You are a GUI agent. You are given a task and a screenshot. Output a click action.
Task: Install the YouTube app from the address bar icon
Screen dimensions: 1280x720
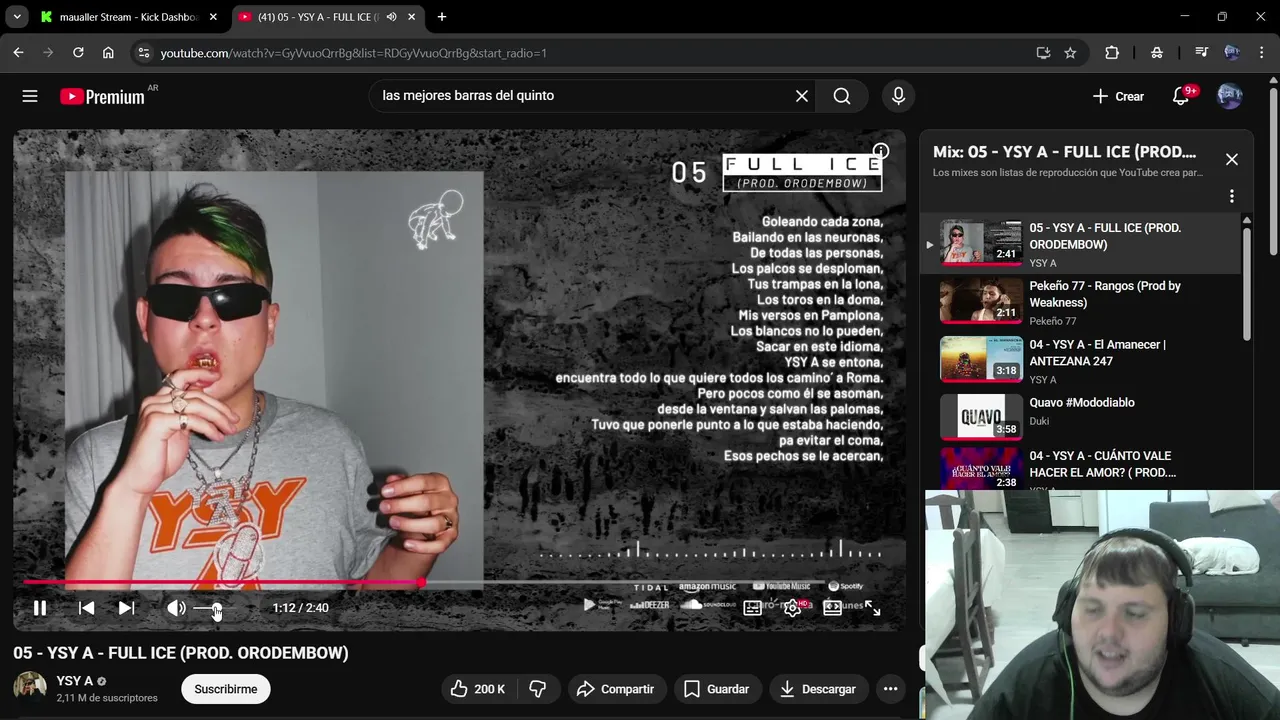pos(1043,53)
